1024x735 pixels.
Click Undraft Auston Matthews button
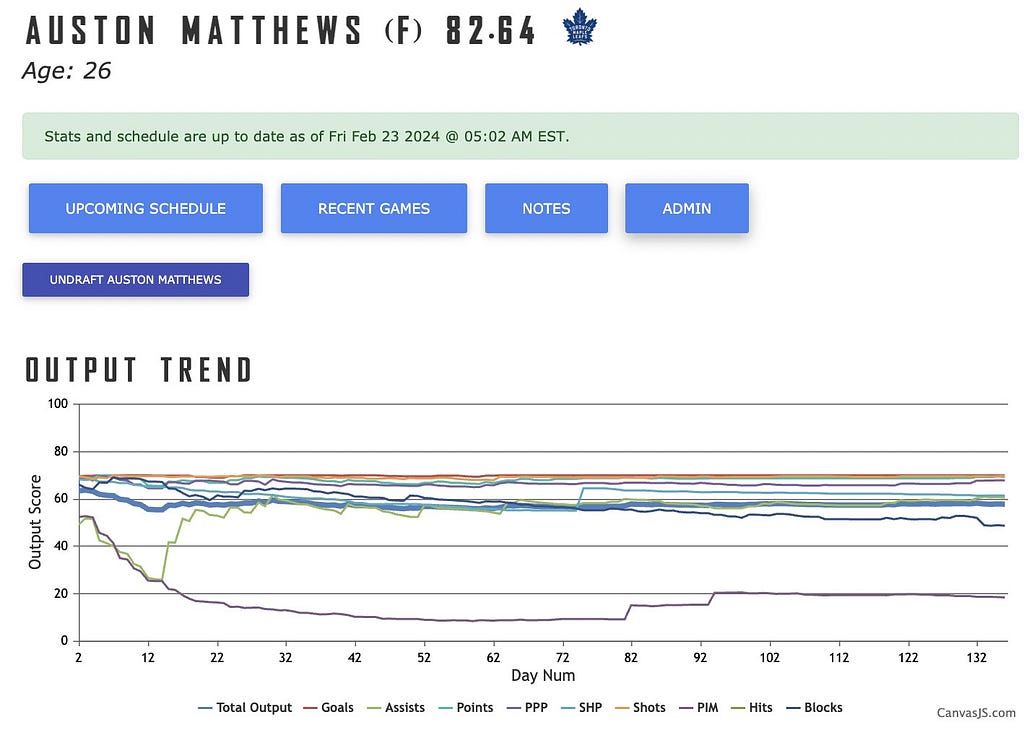pyautogui.click(x=135, y=280)
